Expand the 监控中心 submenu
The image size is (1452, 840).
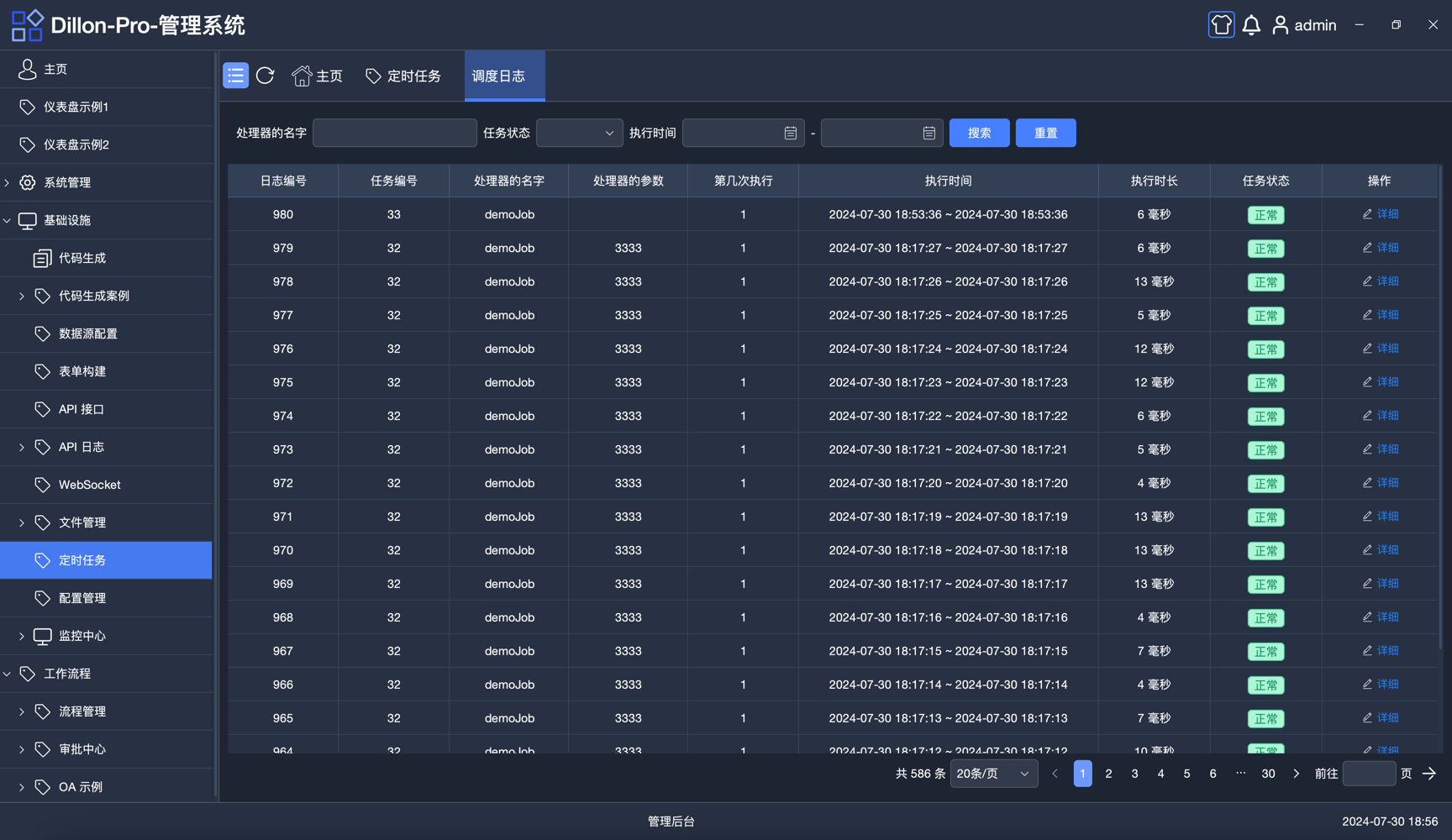coord(106,636)
